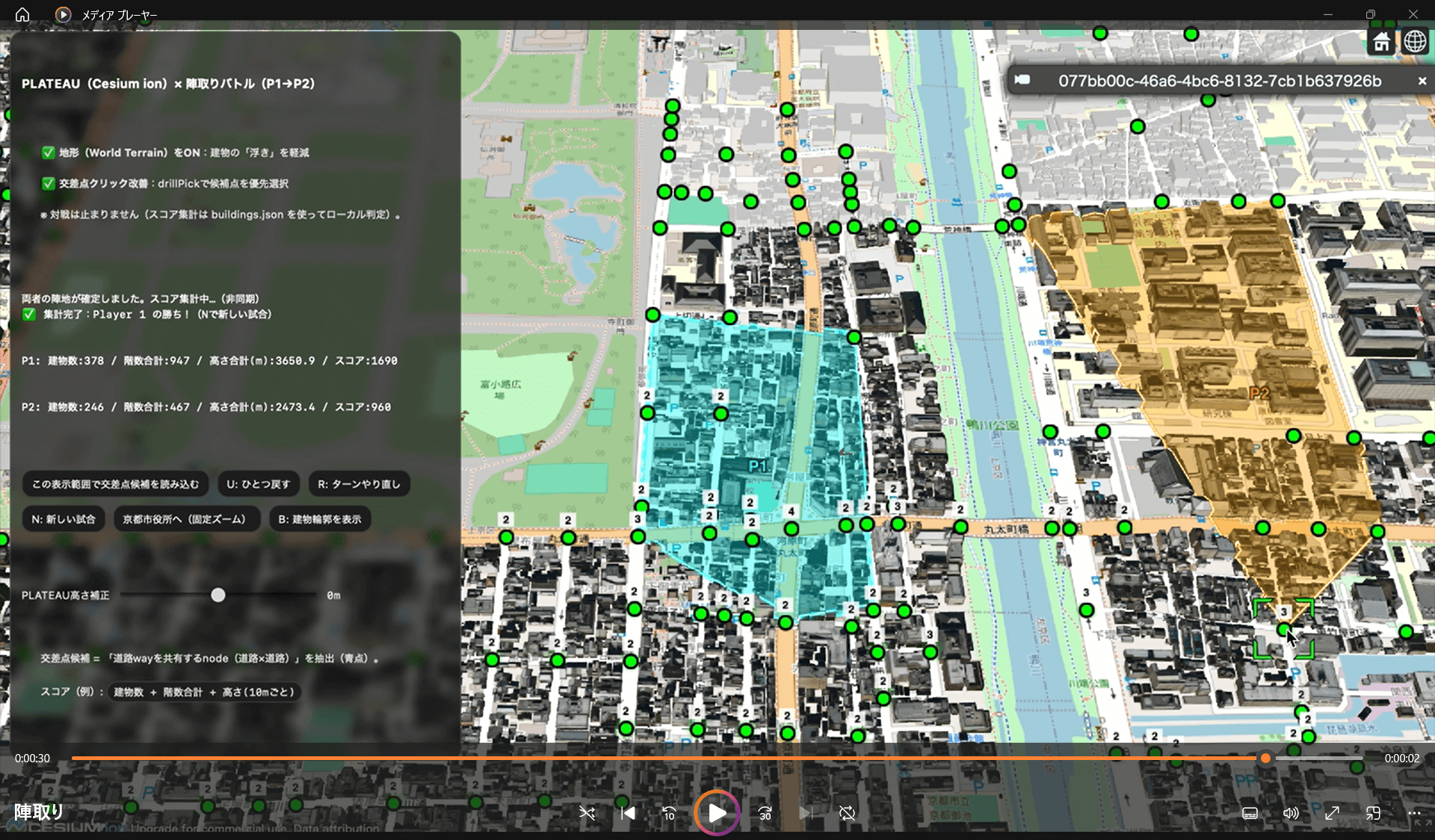Open the volume speaker control
This screenshot has width=1435, height=840.
(1291, 813)
